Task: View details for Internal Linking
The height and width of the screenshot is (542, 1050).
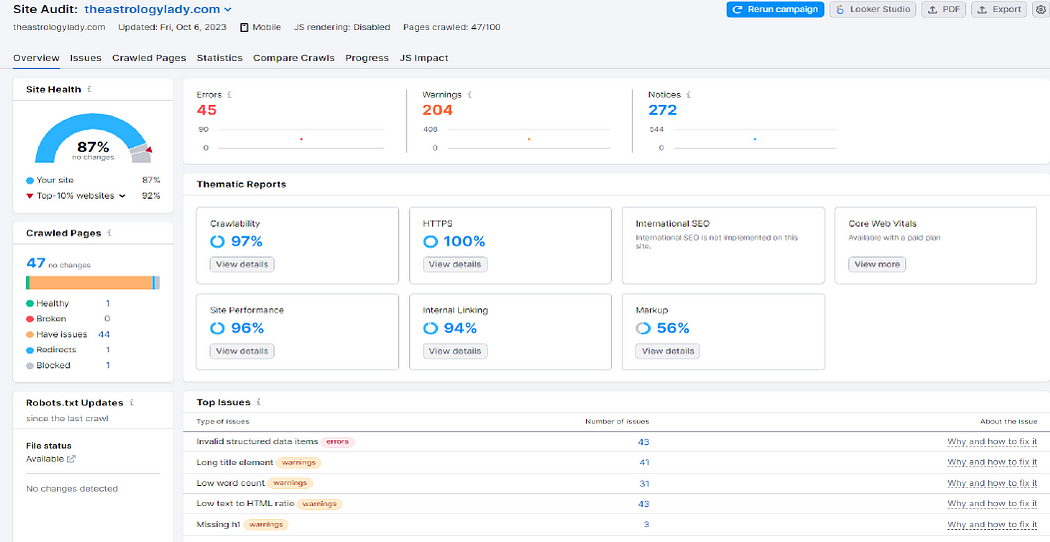Action: tap(455, 350)
